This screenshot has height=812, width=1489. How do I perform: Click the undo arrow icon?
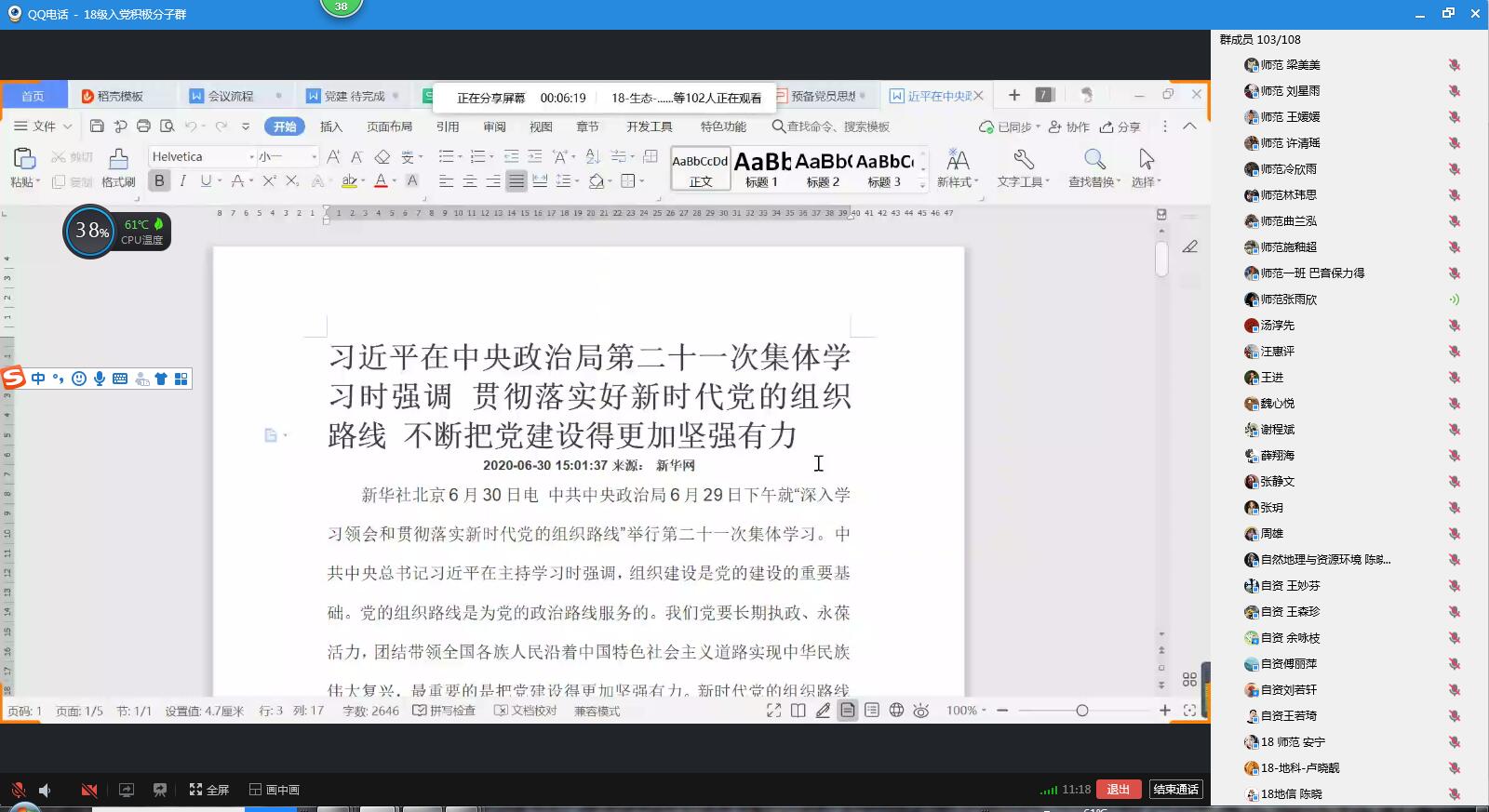pos(191,126)
